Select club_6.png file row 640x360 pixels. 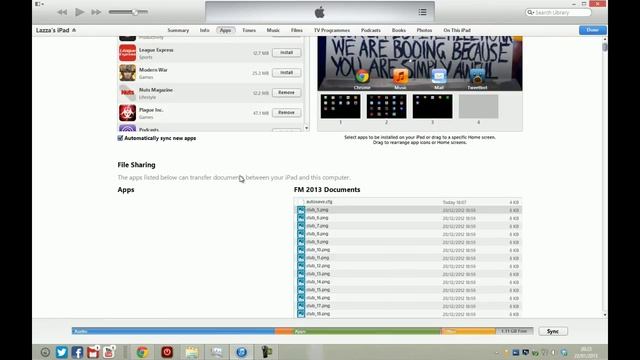click(x=408, y=218)
